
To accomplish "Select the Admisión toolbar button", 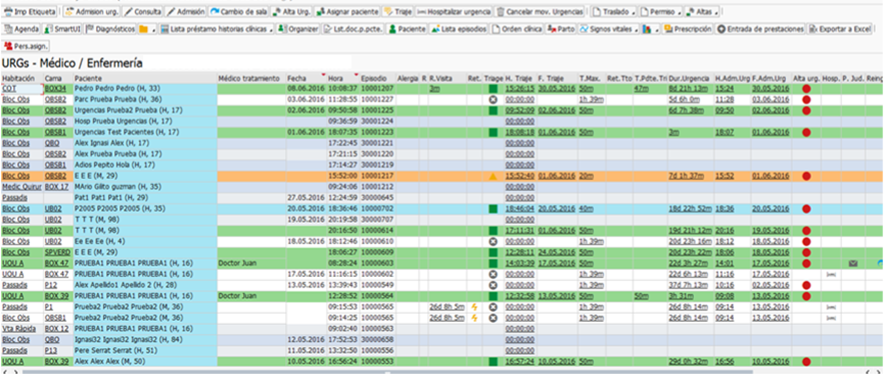I will [186, 11].
